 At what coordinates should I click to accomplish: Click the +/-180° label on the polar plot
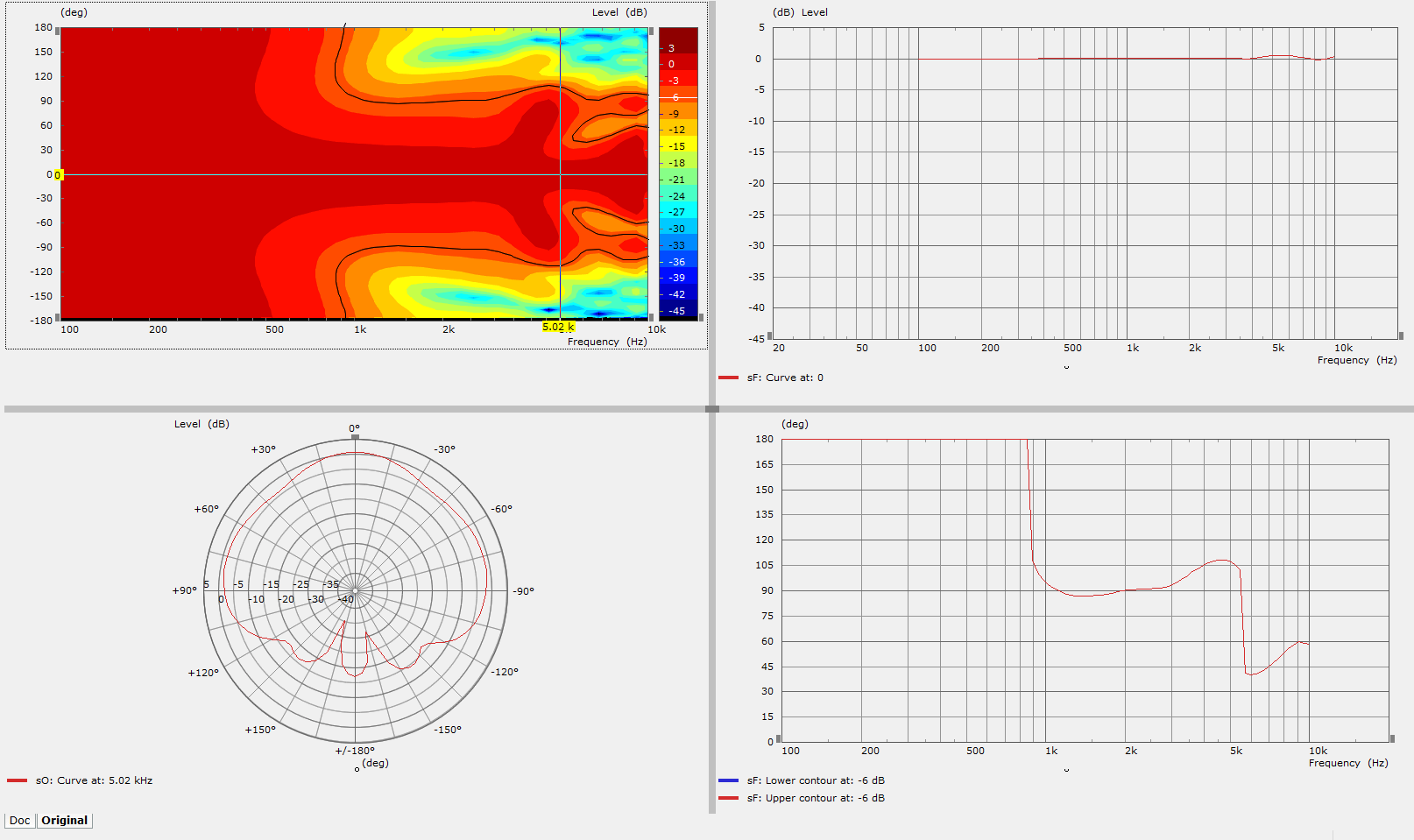(355, 751)
